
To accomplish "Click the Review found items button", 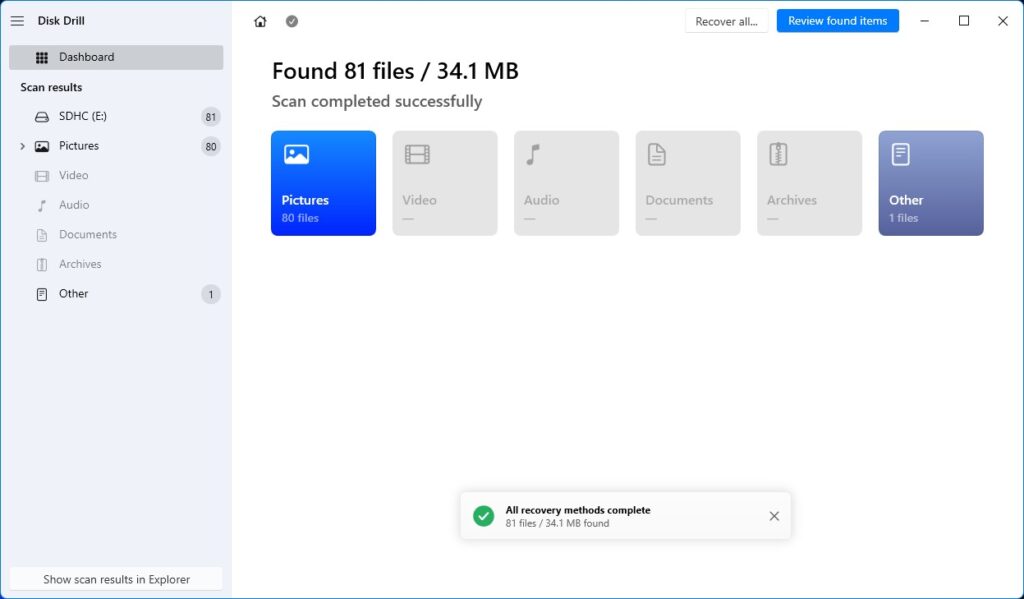I will [837, 21].
